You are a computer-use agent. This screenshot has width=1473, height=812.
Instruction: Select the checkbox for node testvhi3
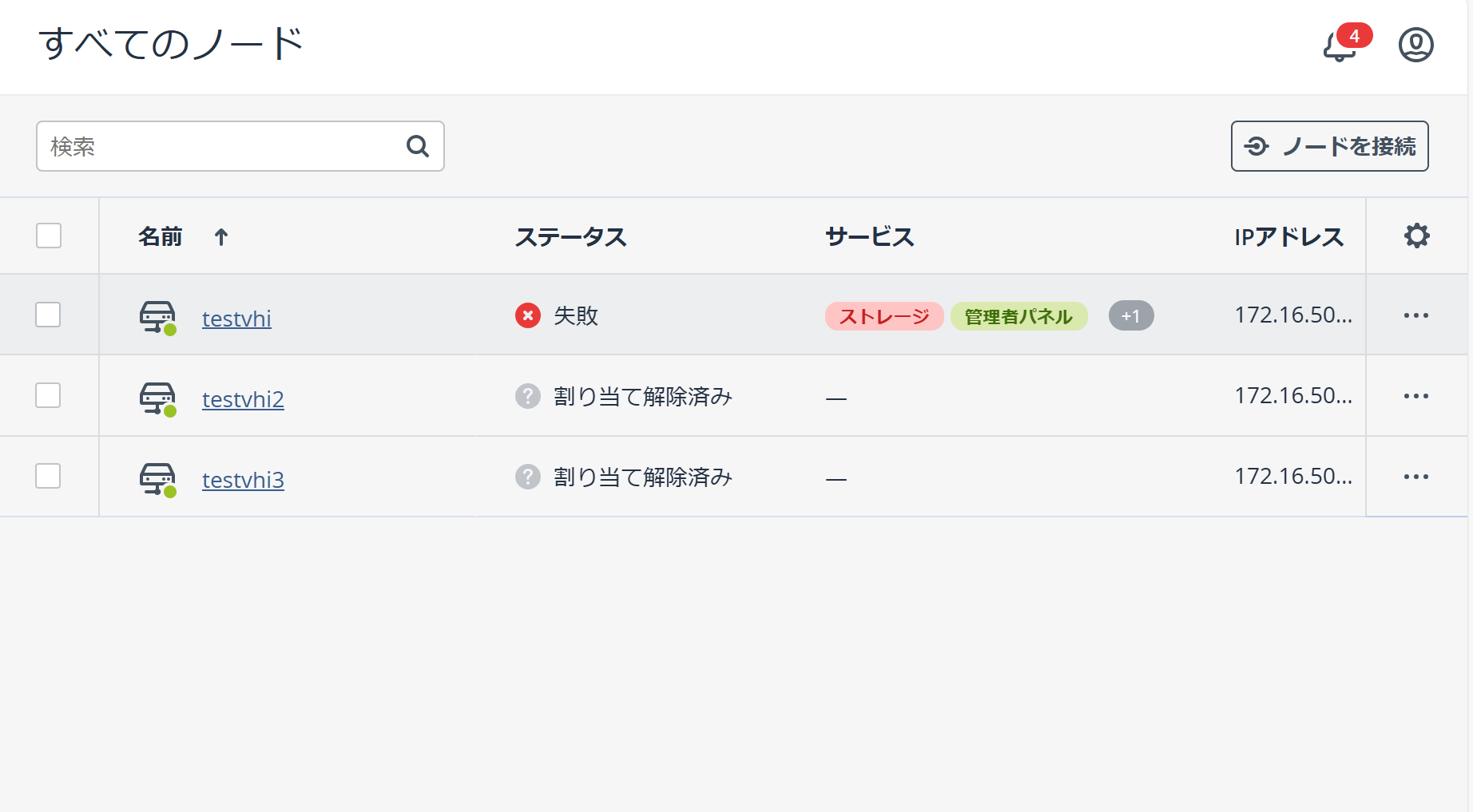[48, 476]
